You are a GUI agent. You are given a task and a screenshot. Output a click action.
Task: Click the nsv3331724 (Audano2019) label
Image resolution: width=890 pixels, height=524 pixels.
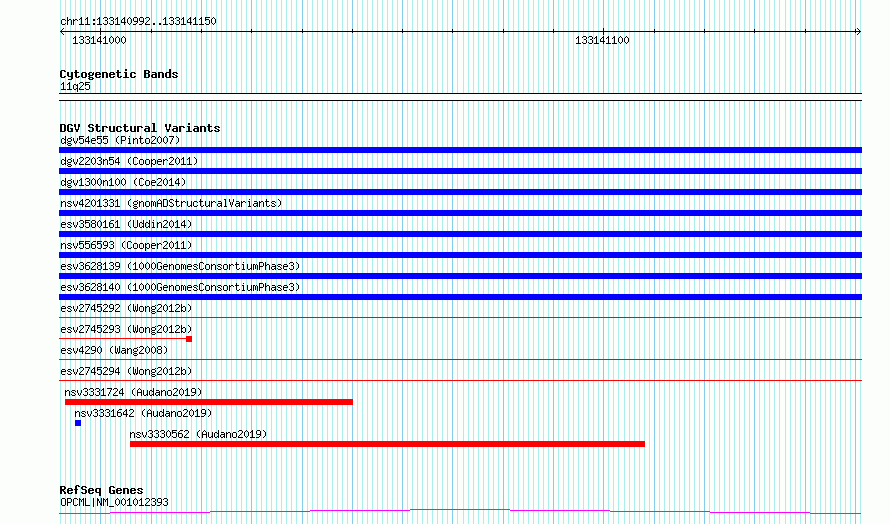click(133, 392)
